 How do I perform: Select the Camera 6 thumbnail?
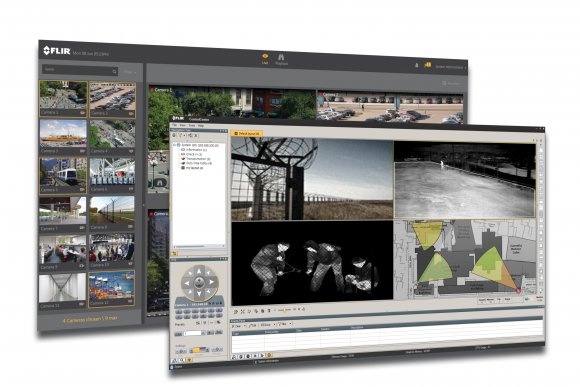click(112, 175)
